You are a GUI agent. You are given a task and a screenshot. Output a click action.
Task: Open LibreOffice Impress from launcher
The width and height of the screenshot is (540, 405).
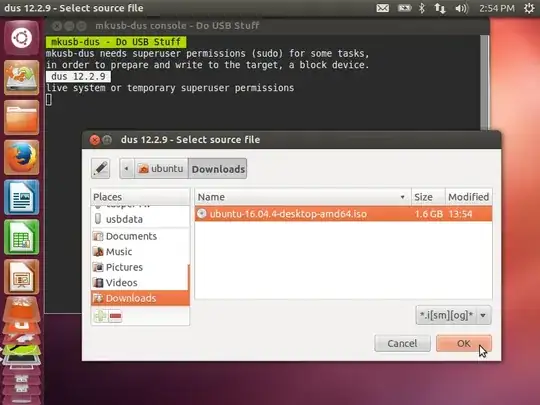point(21,277)
